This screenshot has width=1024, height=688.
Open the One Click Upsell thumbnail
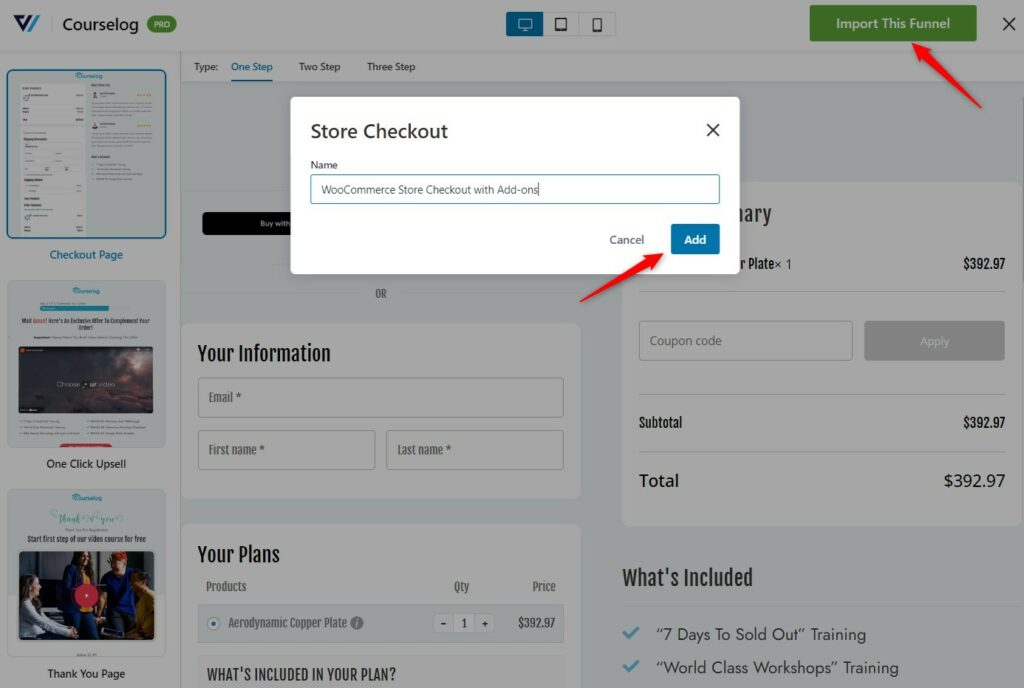[x=86, y=364]
